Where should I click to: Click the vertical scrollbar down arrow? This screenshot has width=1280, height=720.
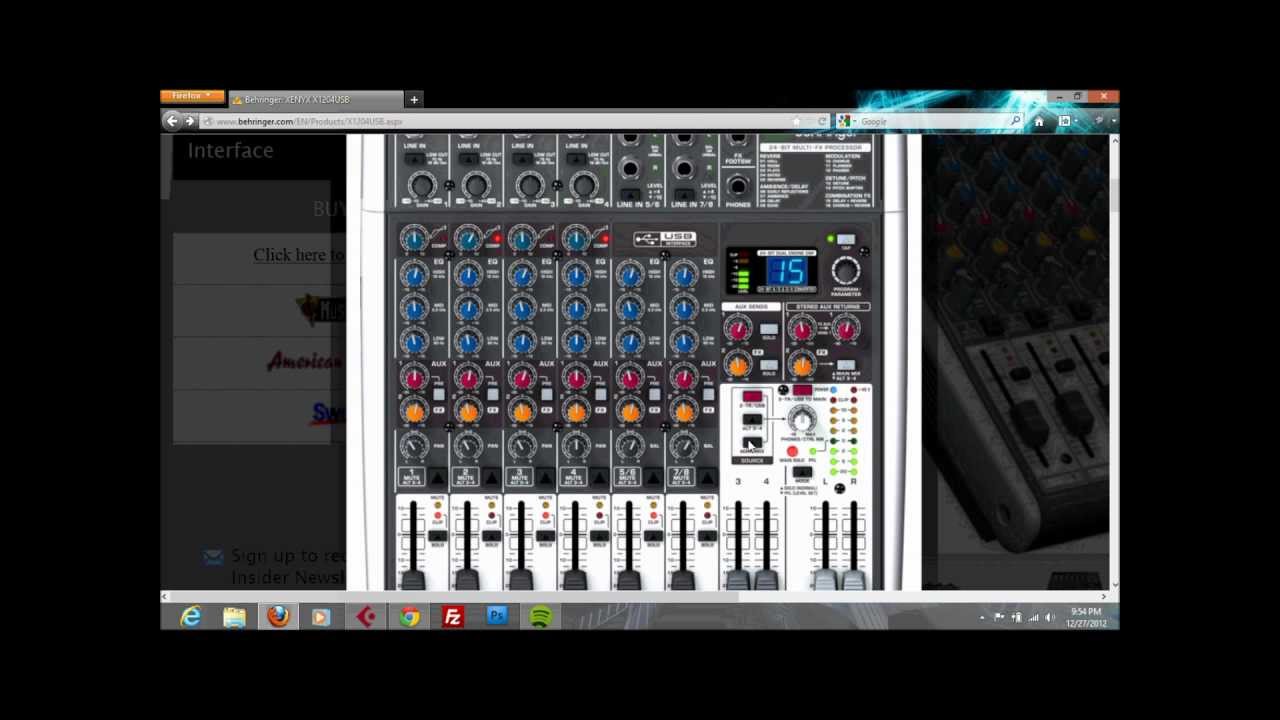(x=1115, y=584)
